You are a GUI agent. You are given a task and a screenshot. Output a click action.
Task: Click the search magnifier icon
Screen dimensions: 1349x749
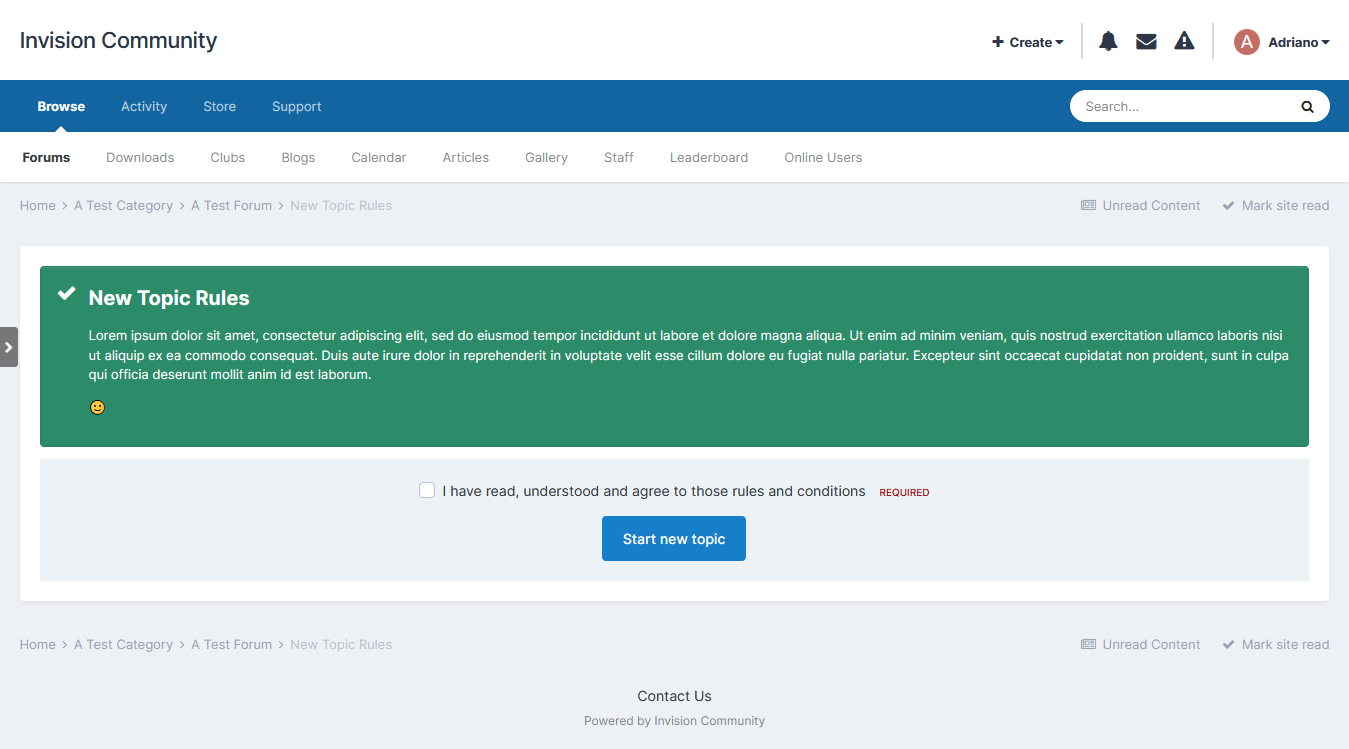[x=1306, y=106]
